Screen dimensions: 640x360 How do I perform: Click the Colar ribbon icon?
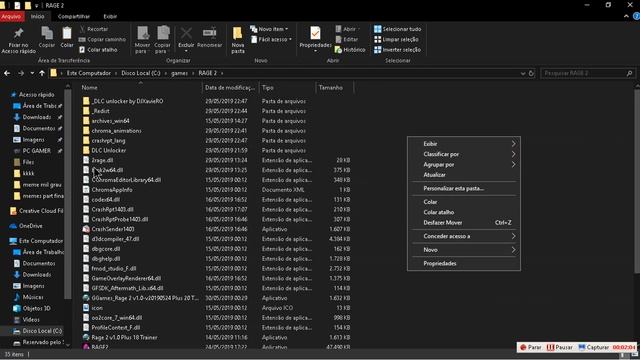[x=67, y=33]
